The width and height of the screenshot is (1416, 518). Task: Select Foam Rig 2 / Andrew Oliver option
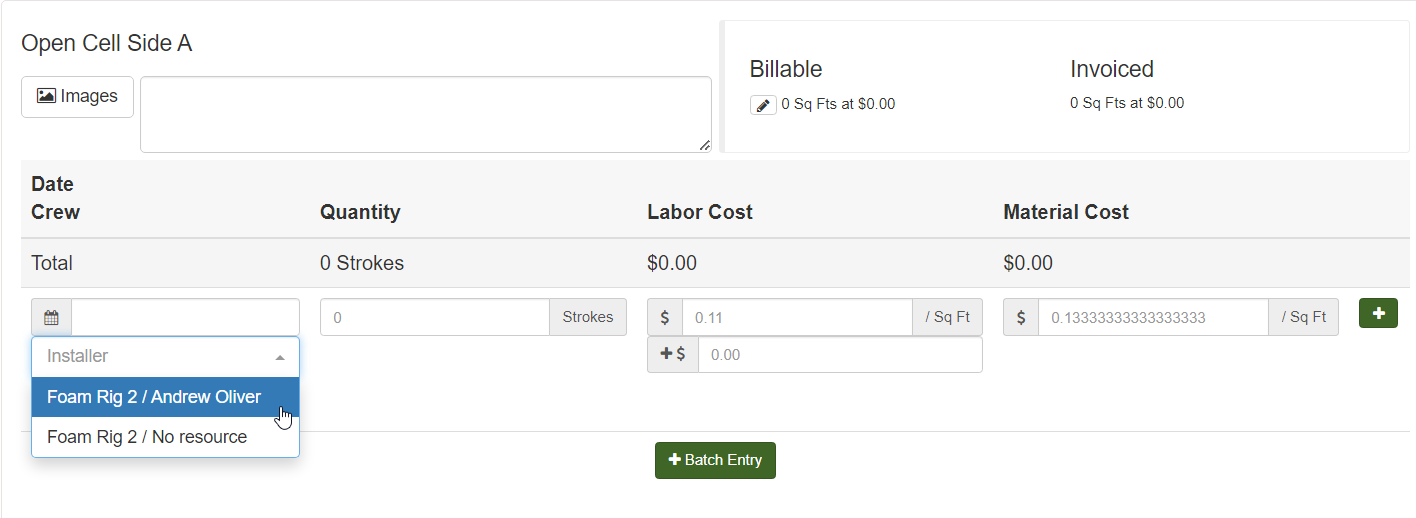coord(154,397)
